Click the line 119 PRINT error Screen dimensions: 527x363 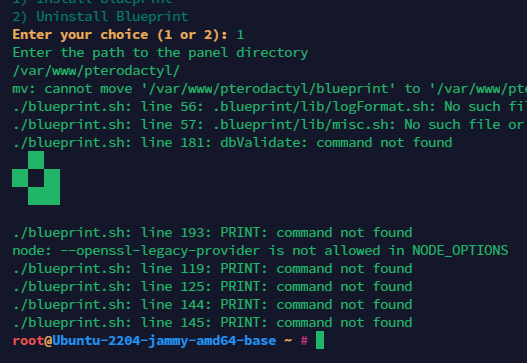click(212, 269)
